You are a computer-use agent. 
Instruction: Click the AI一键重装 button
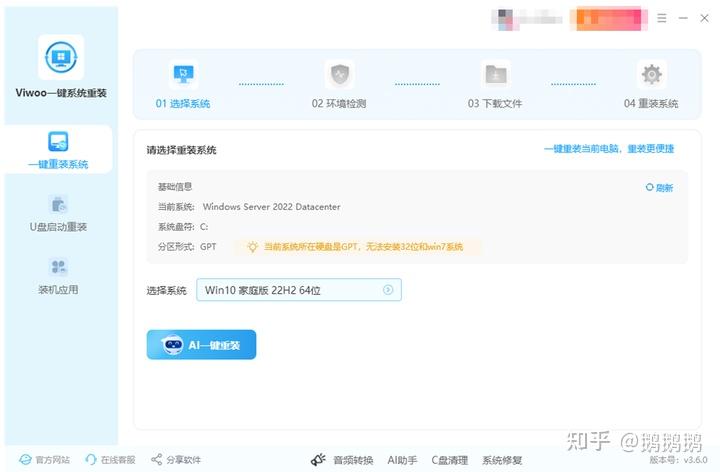[x=201, y=344]
